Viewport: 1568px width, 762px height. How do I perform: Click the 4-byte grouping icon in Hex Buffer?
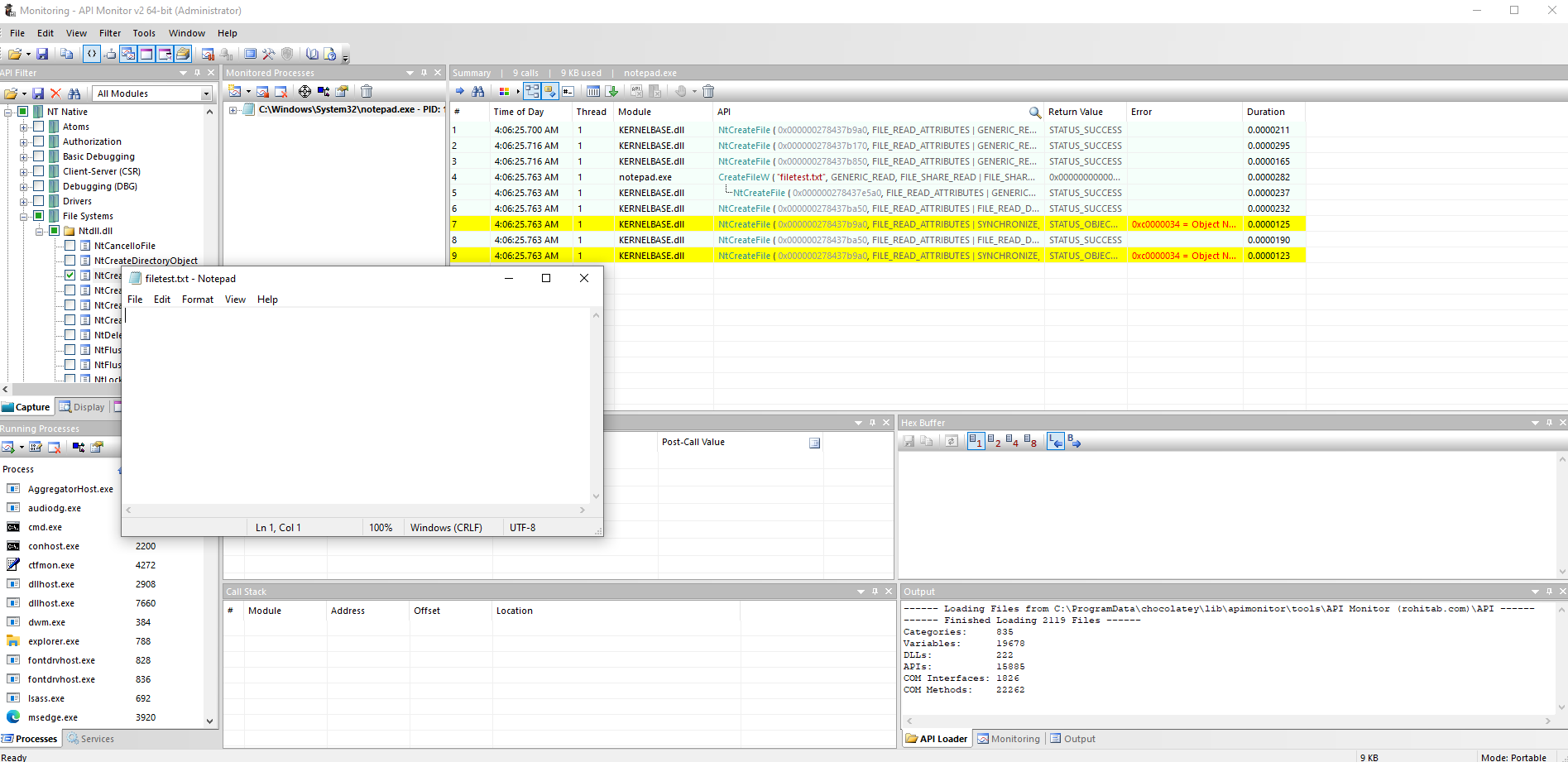pos(1012,442)
